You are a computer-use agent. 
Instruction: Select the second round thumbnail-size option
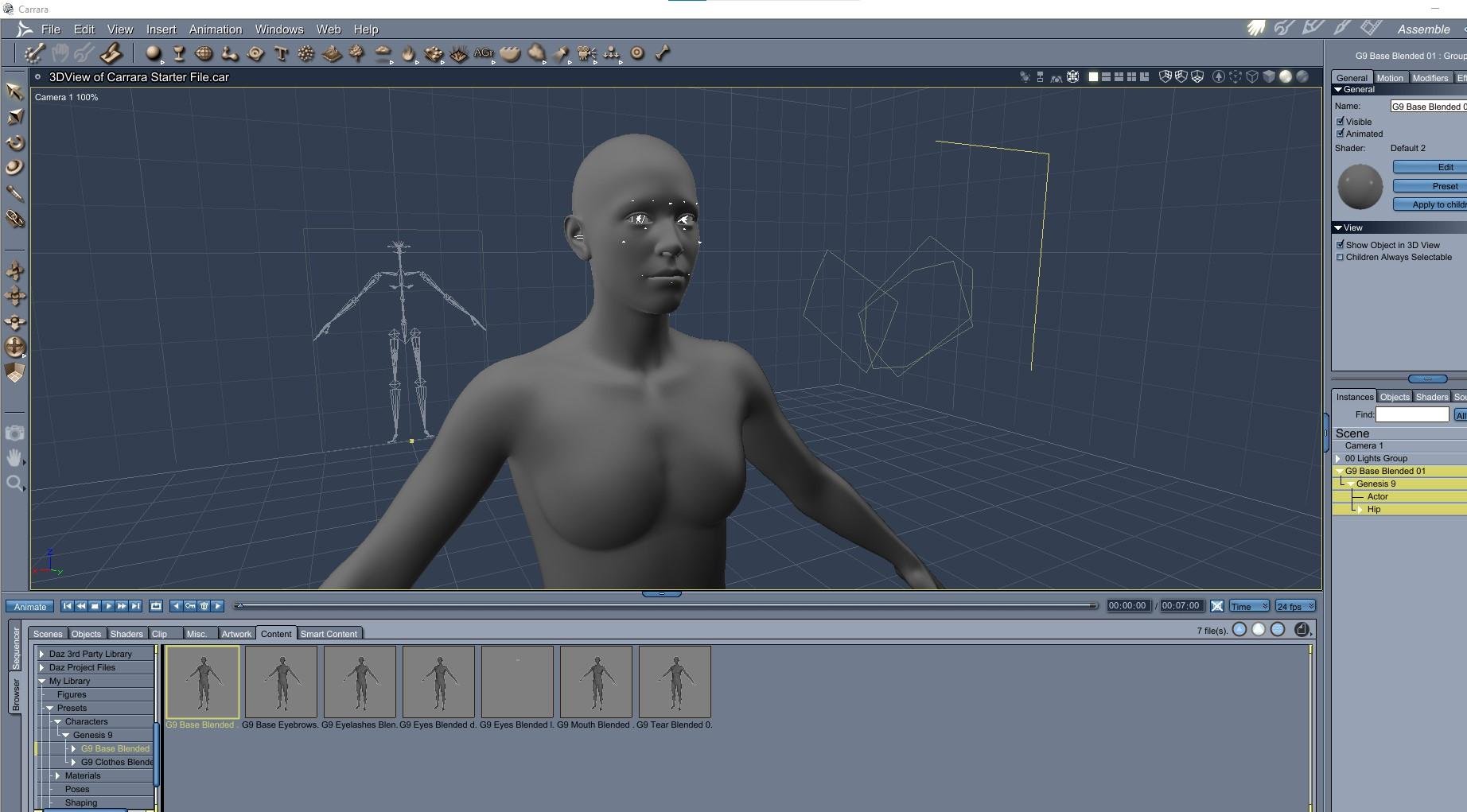pyautogui.click(x=1259, y=630)
